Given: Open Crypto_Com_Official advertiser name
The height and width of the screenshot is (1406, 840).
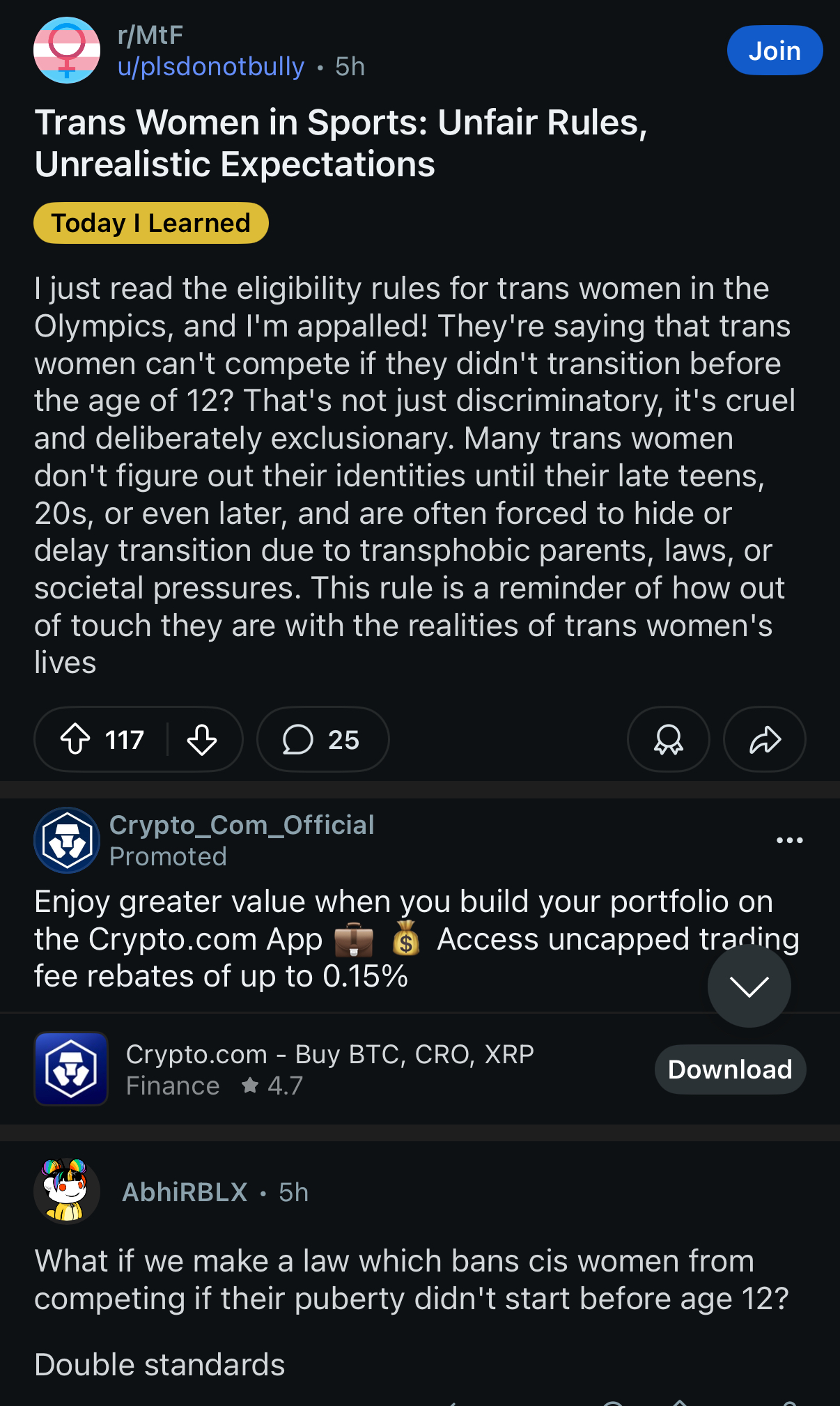Looking at the screenshot, I should tap(242, 825).
